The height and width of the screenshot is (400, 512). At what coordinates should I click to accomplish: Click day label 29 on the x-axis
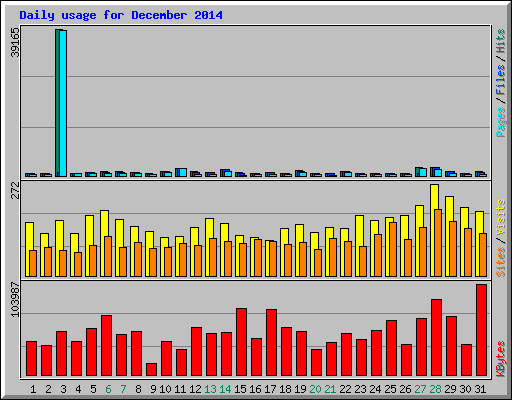coord(450,389)
